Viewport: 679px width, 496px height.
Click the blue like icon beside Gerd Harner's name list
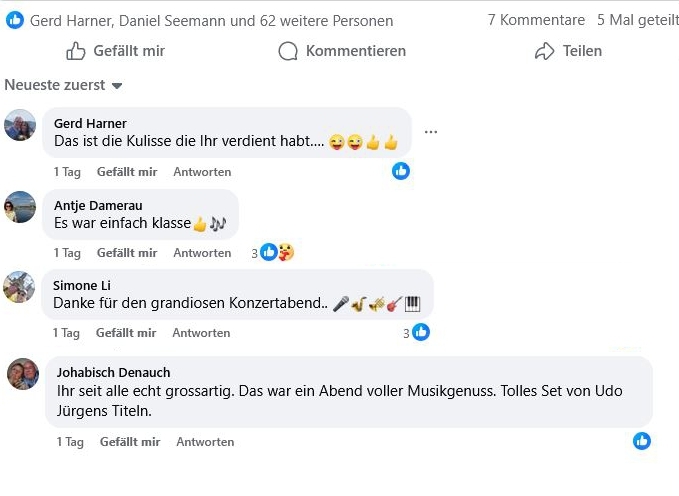(x=15, y=20)
